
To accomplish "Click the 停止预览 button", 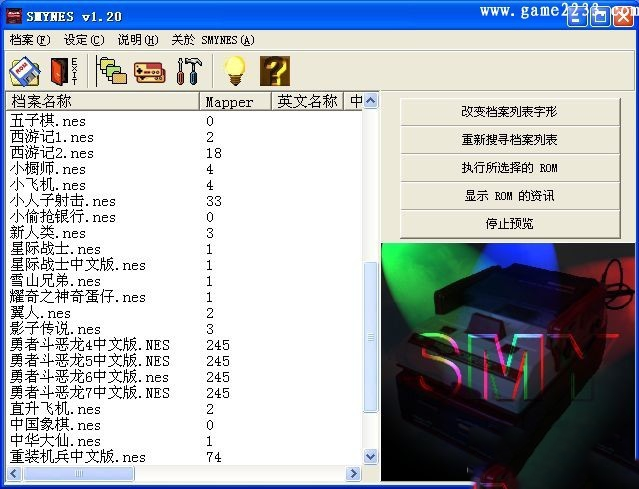I will pyautogui.click(x=510, y=224).
